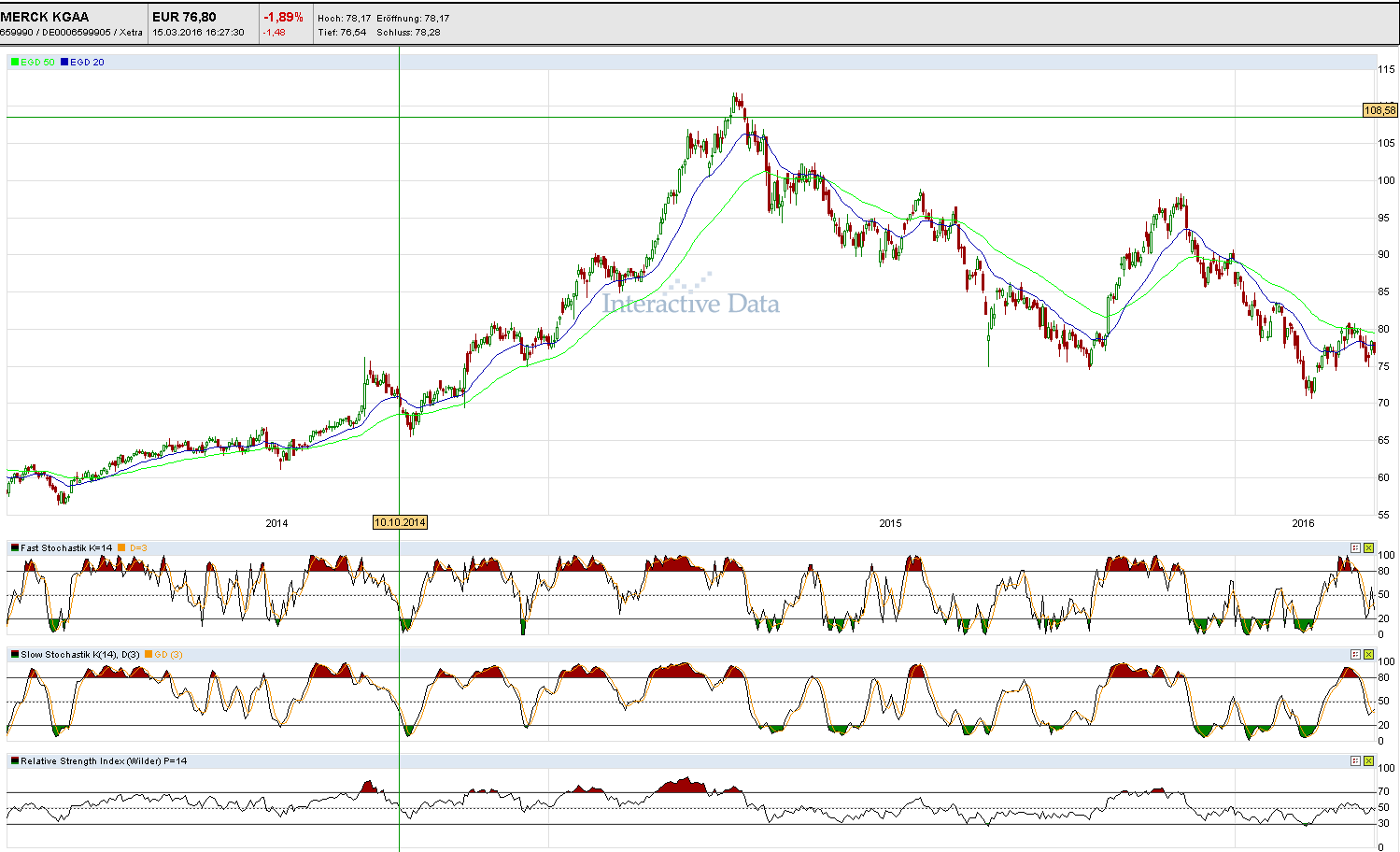Screen dimensions: 1400x852
Task: Click the EUR 76,80 price value
Action: 184,17
